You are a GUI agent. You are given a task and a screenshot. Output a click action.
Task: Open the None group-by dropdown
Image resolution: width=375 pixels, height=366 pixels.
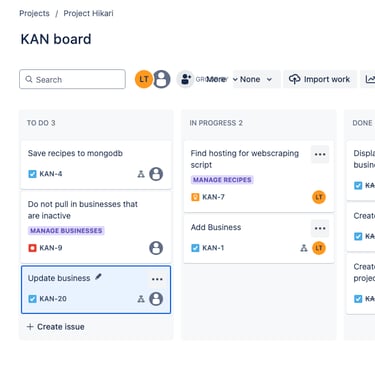click(x=256, y=79)
